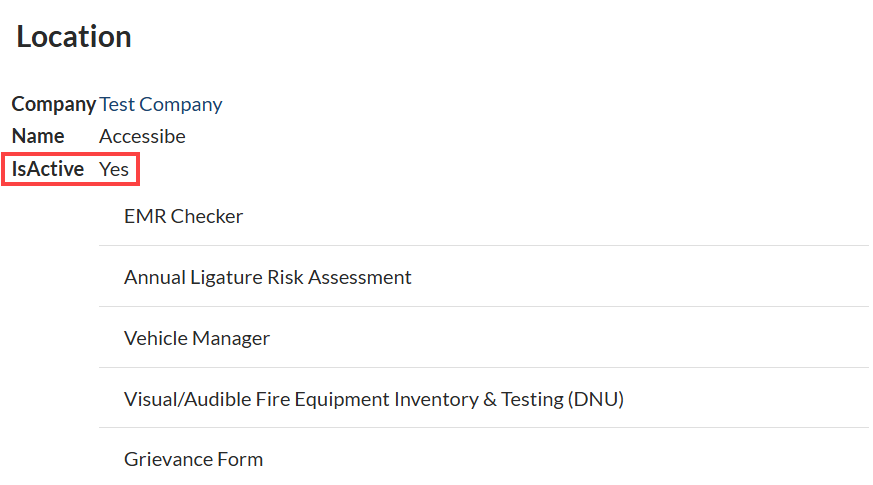Open Visual/Audible Fire Equipment Inventory & Testing
The height and width of the screenshot is (485, 873).
[373, 399]
